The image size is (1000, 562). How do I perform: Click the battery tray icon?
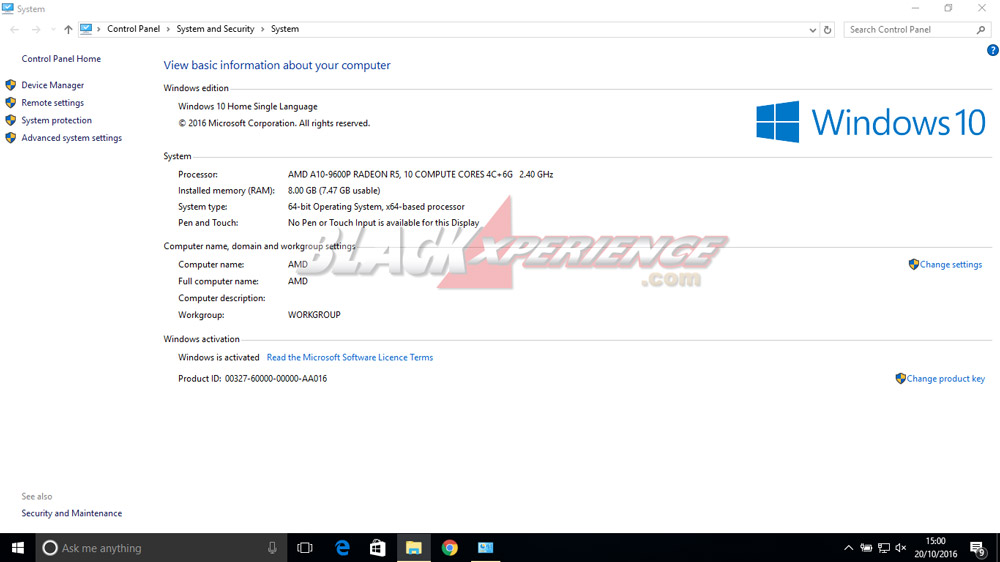point(866,548)
